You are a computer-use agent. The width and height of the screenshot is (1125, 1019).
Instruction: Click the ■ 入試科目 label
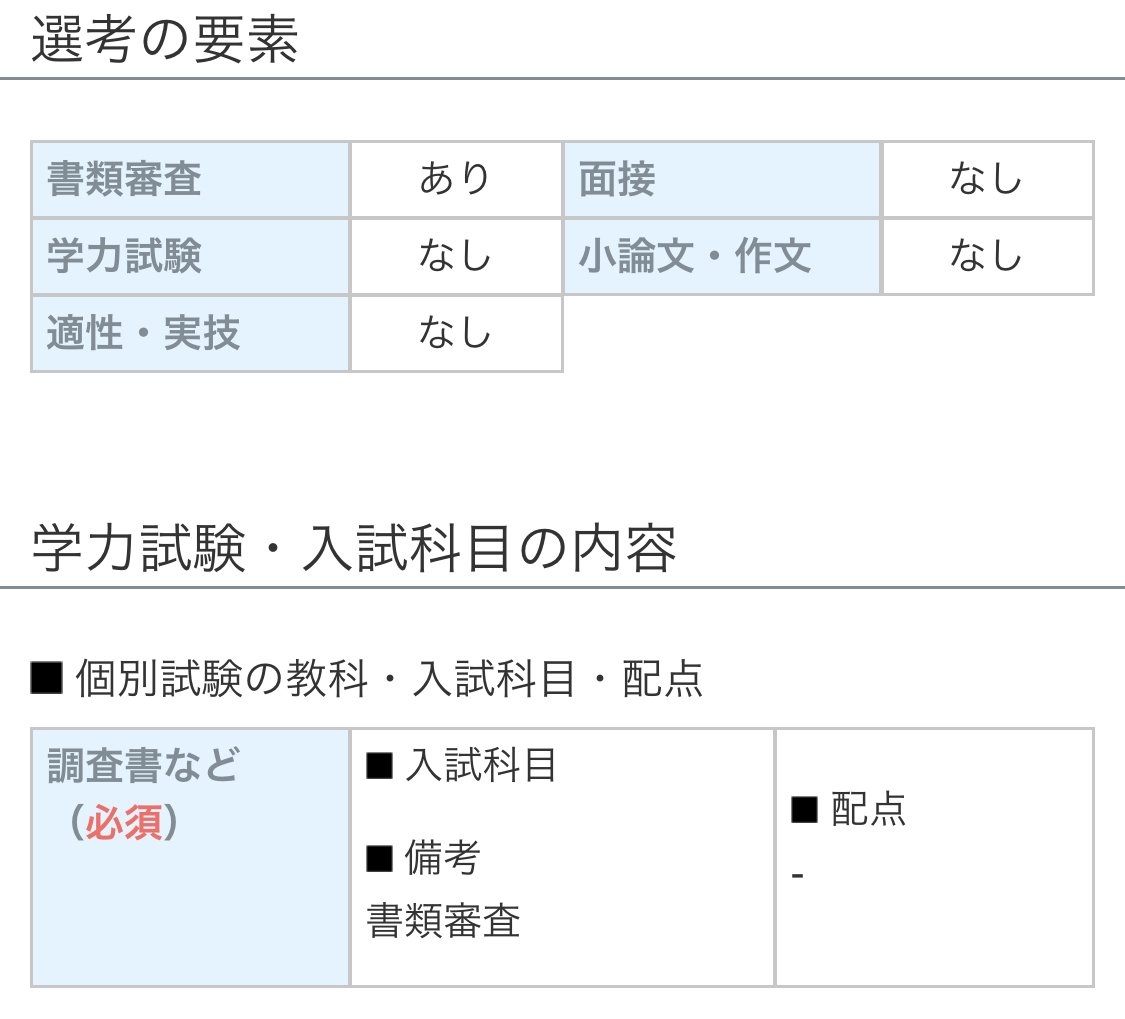pyautogui.click(x=461, y=767)
